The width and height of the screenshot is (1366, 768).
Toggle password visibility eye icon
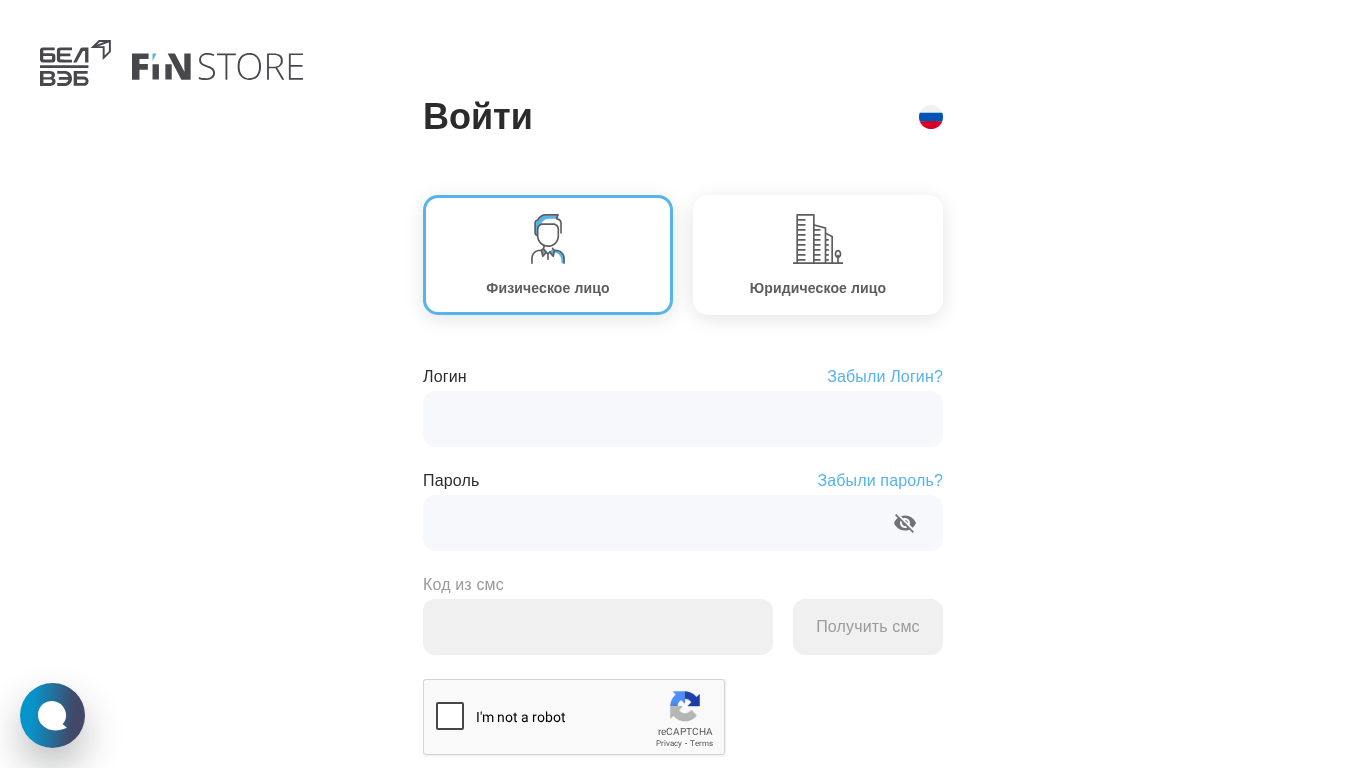[x=905, y=523]
